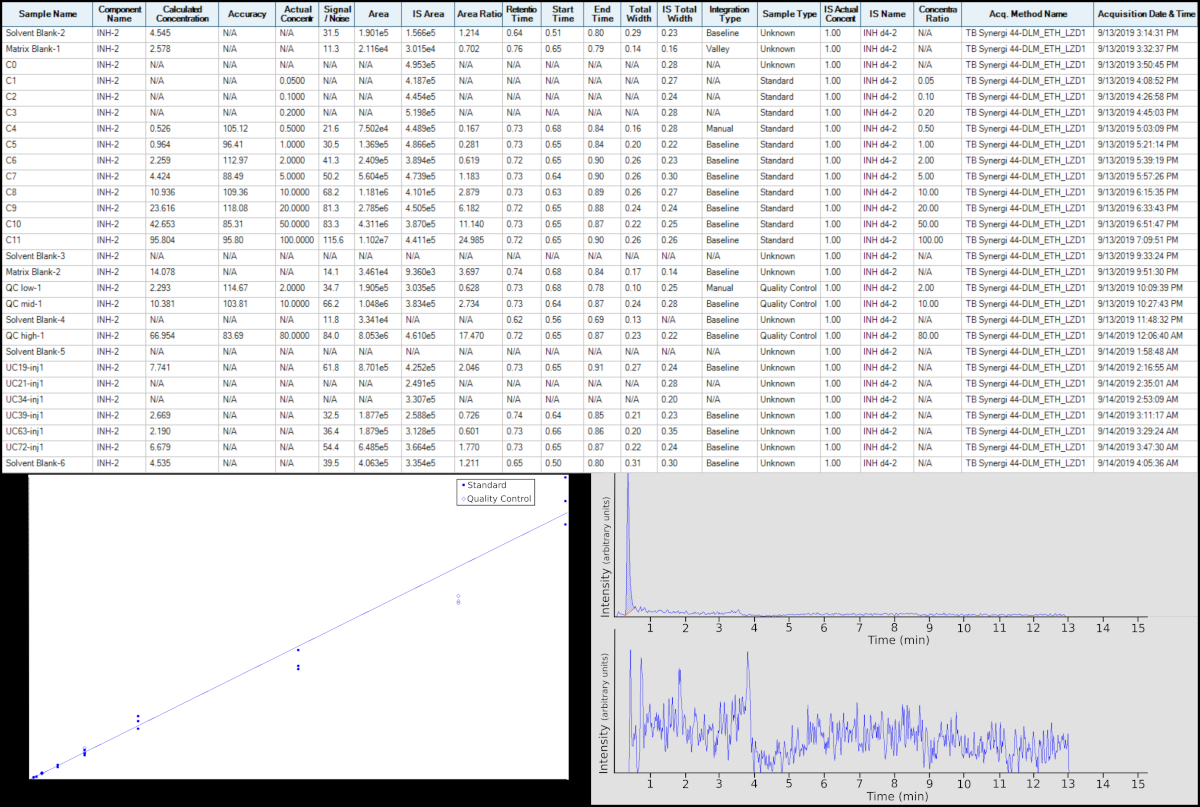Click the Acquisition Date & Time header
This screenshot has height=807, width=1200.
click(x=1146, y=14)
